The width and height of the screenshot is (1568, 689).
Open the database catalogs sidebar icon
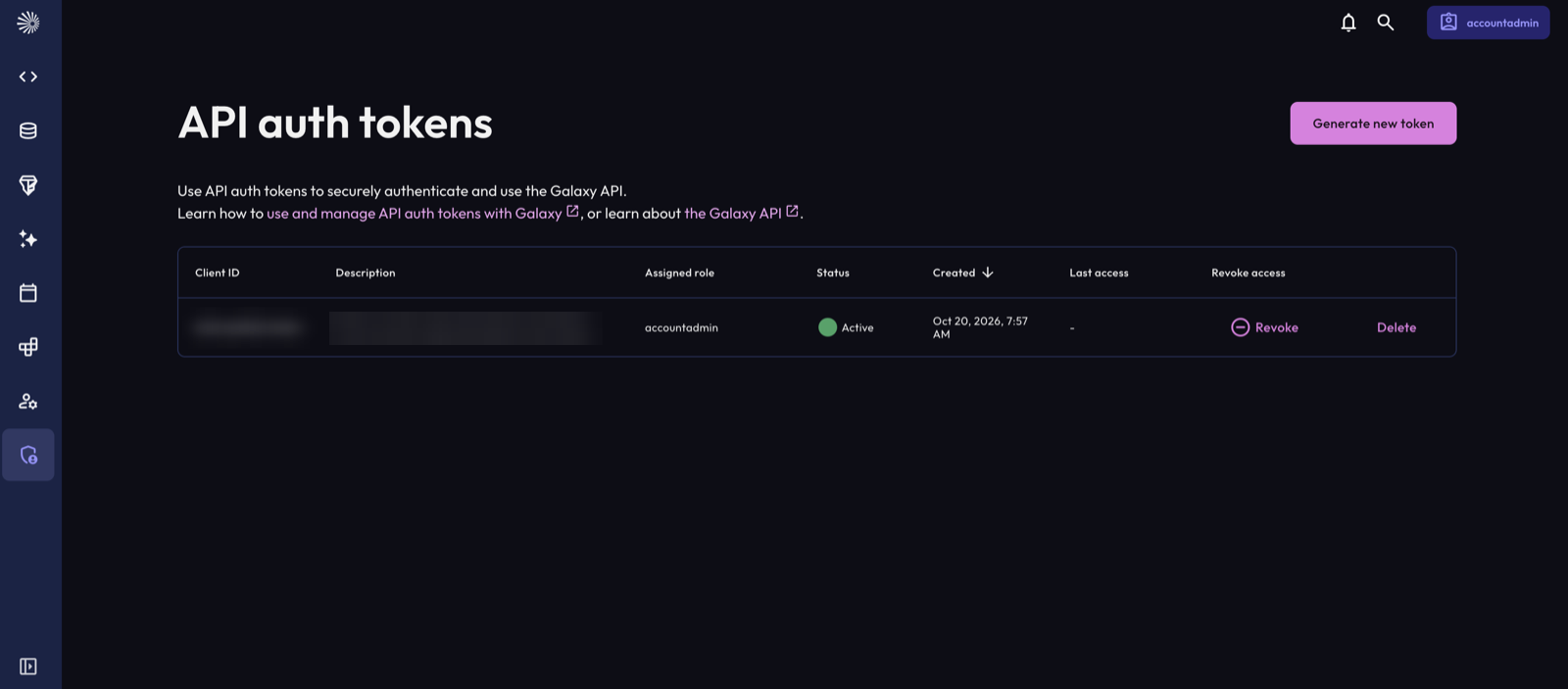[28, 130]
